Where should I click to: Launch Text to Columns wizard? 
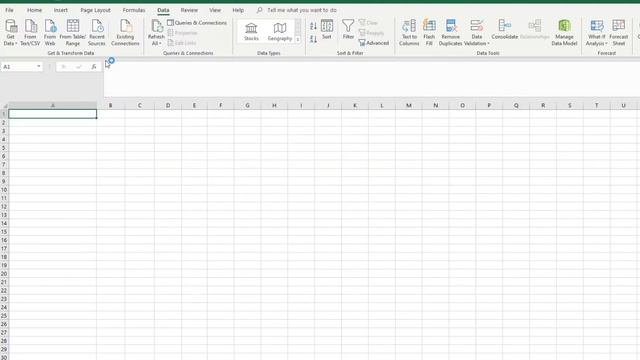(409, 32)
